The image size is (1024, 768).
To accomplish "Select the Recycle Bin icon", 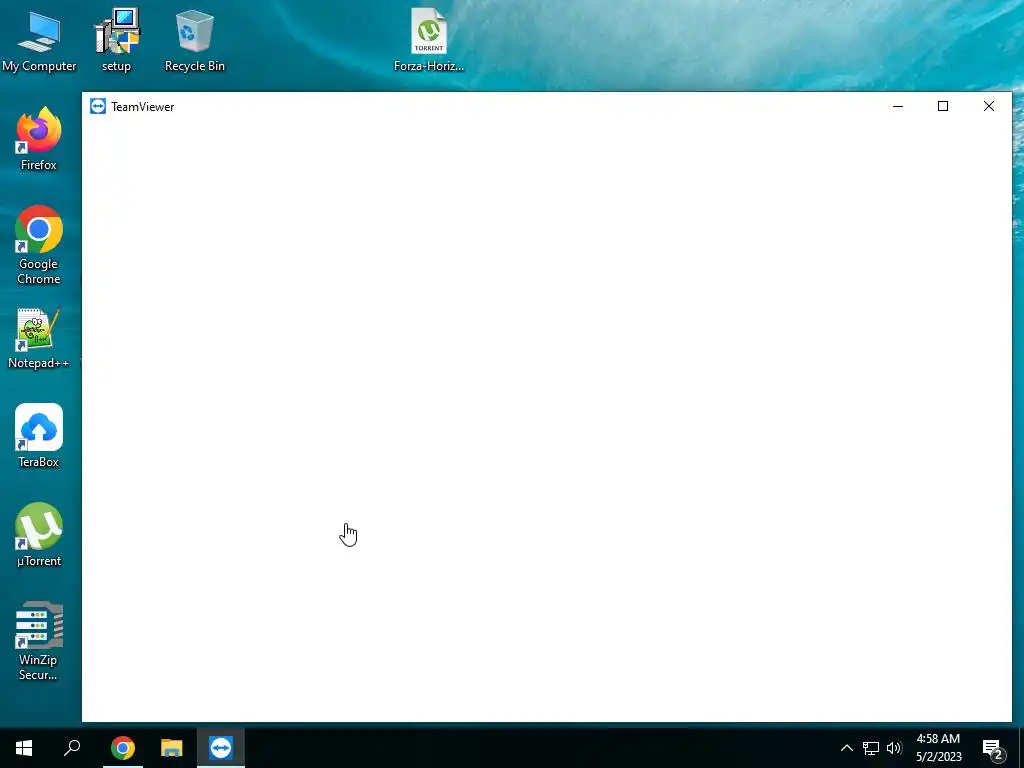I will coord(195,40).
